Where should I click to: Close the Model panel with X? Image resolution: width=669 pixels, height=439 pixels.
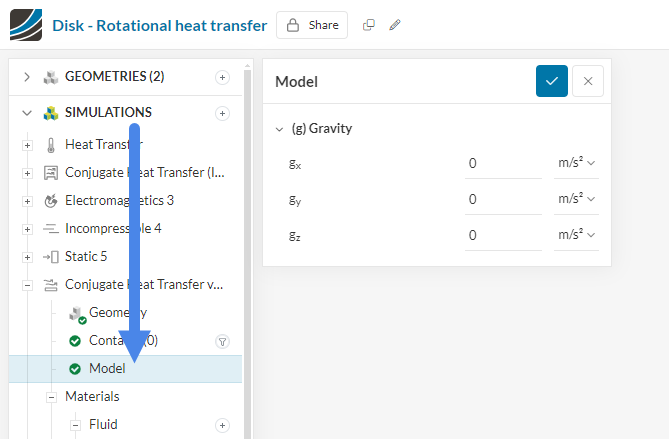tap(588, 82)
